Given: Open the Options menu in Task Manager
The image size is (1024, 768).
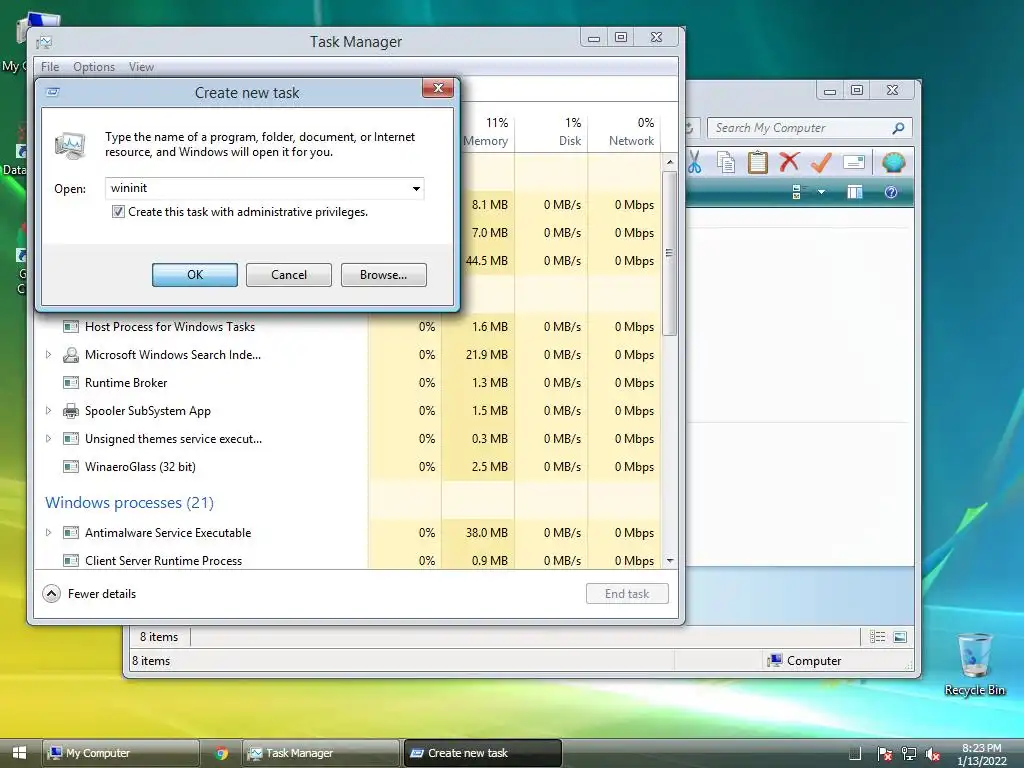Looking at the screenshot, I should (x=93, y=67).
